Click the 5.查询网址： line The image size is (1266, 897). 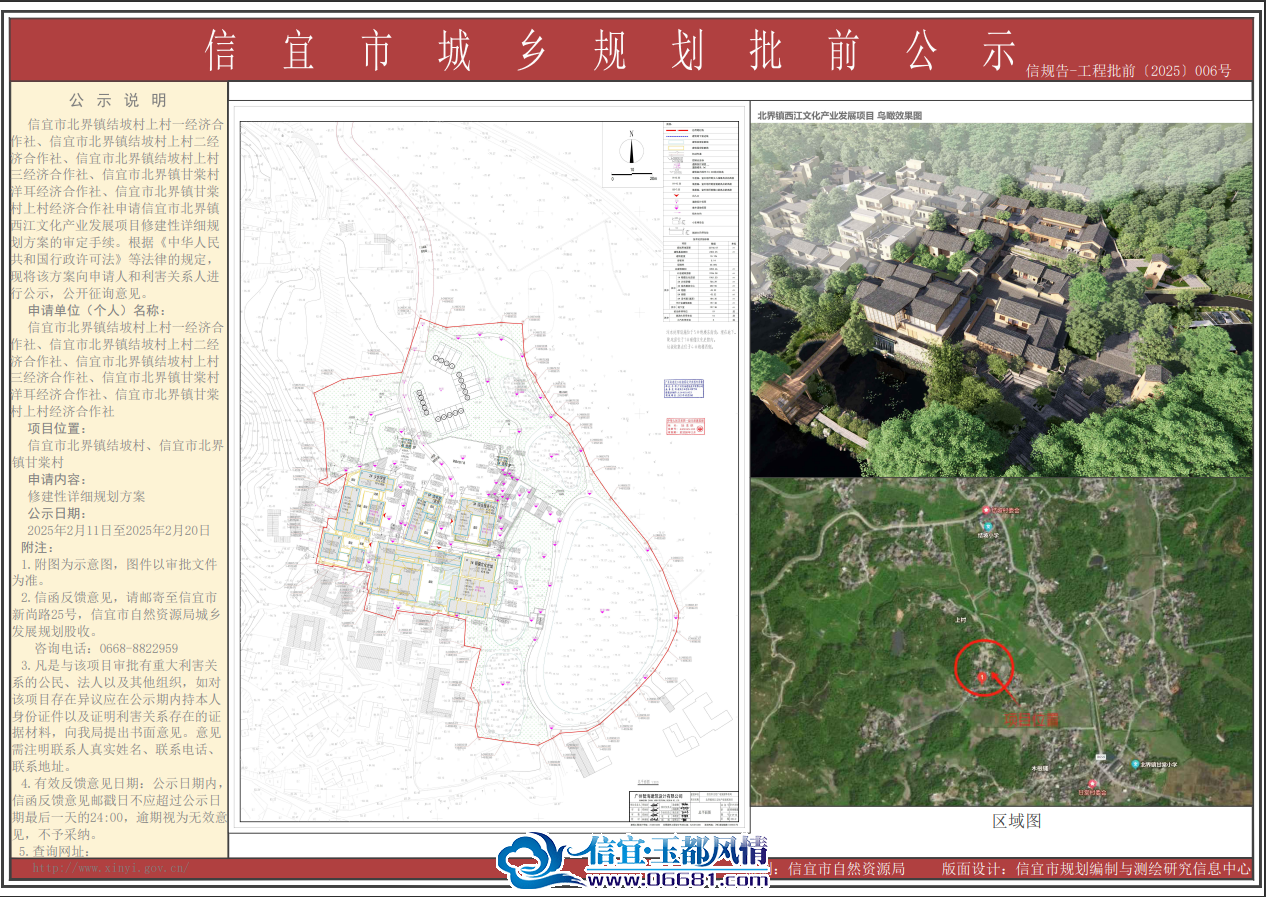[55, 851]
